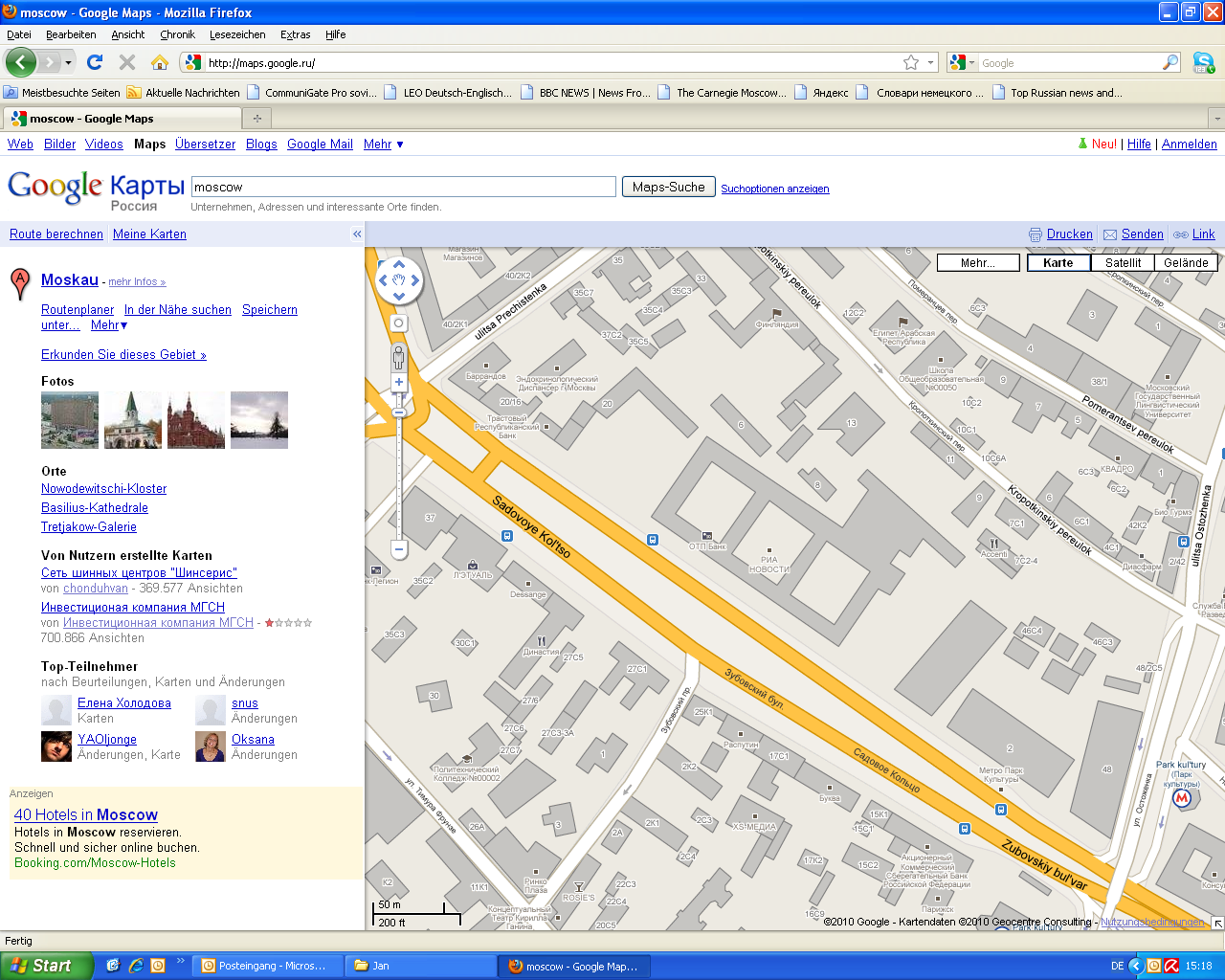Click Internet Explorer quick launch icon
Screen dimensions: 1225x980
coord(136,966)
